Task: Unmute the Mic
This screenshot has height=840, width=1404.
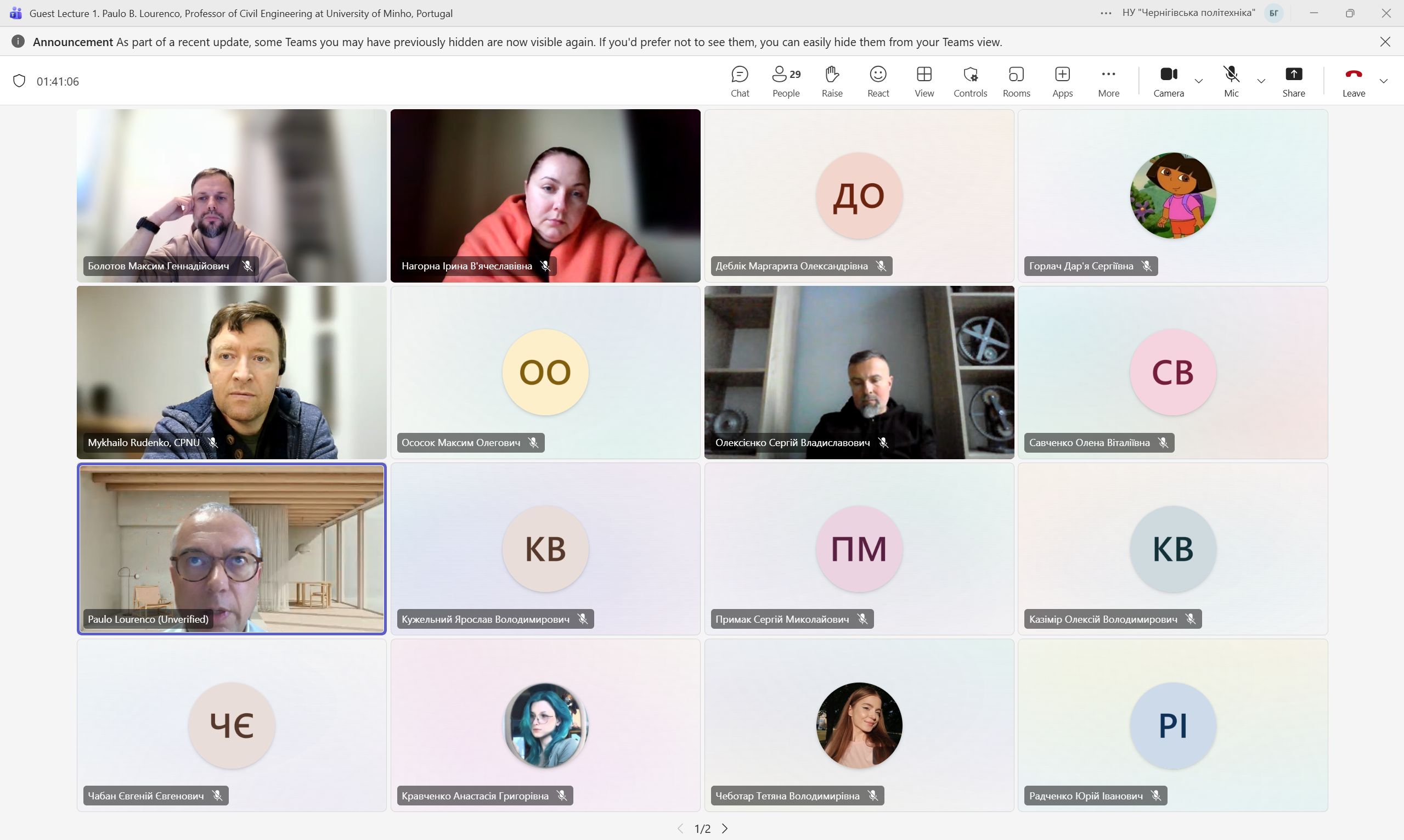Action: point(1231,81)
